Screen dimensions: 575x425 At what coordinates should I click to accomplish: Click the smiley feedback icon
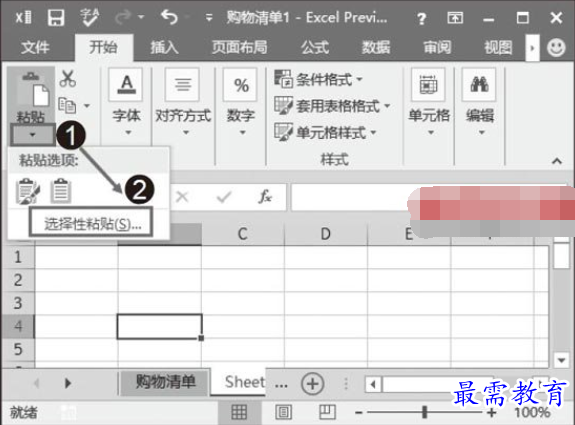click(556, 48)
